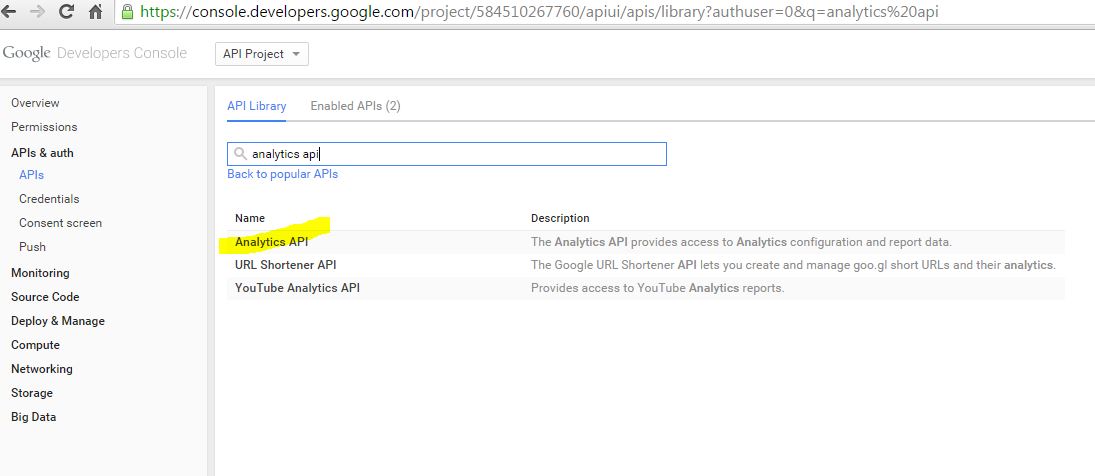Open Credentials in the sidebar
Screen dimensions: 1095x476
point(49,199)
